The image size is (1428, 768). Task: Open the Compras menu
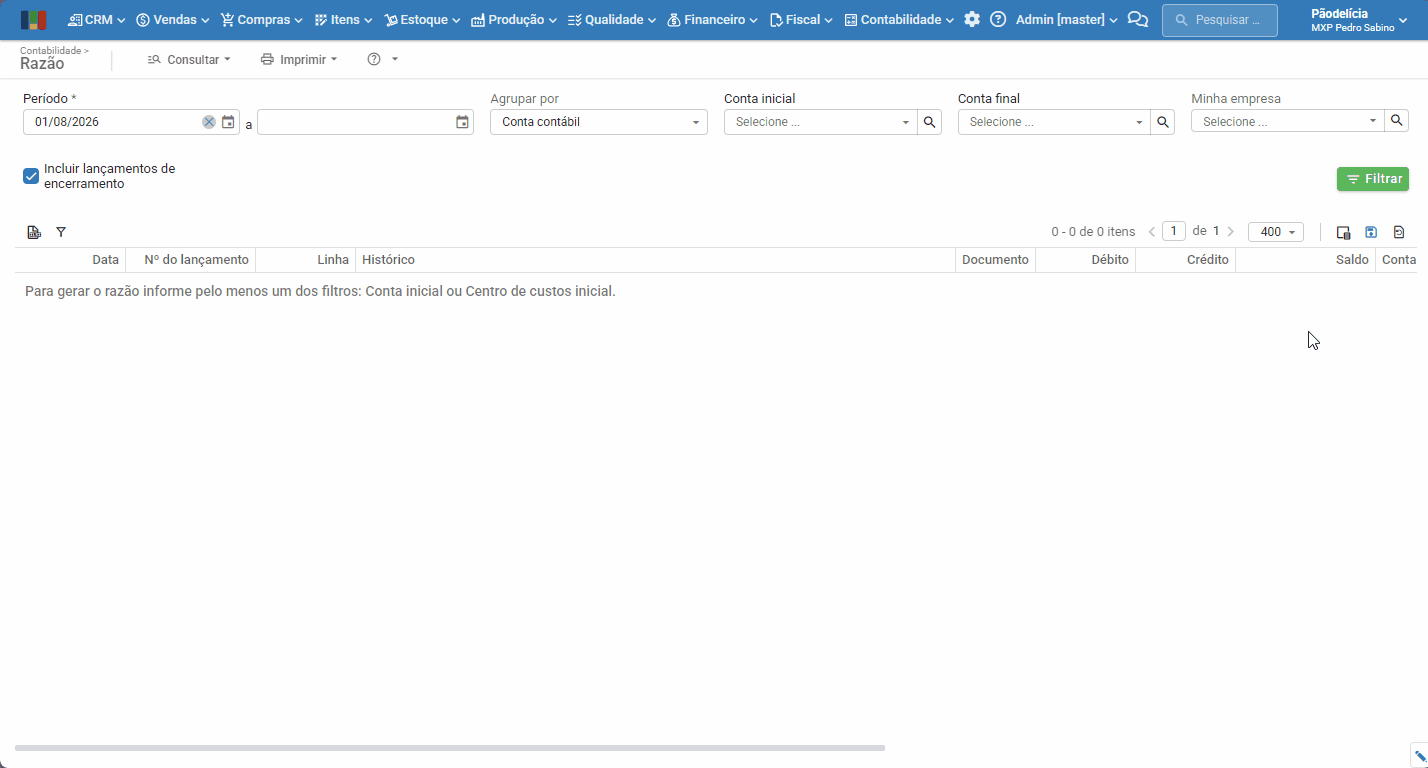261,20
